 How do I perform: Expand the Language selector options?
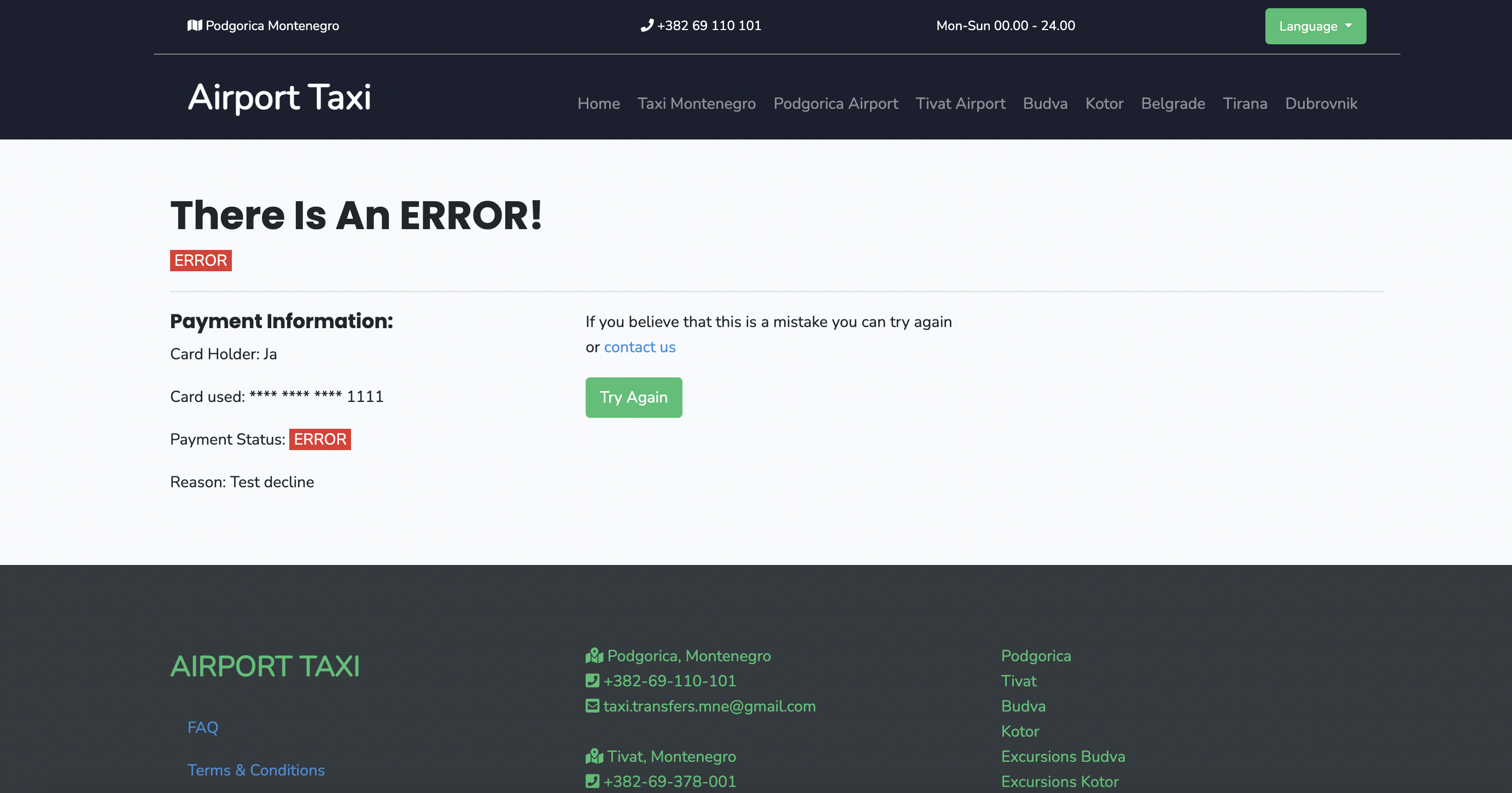tap(1314, 26)
